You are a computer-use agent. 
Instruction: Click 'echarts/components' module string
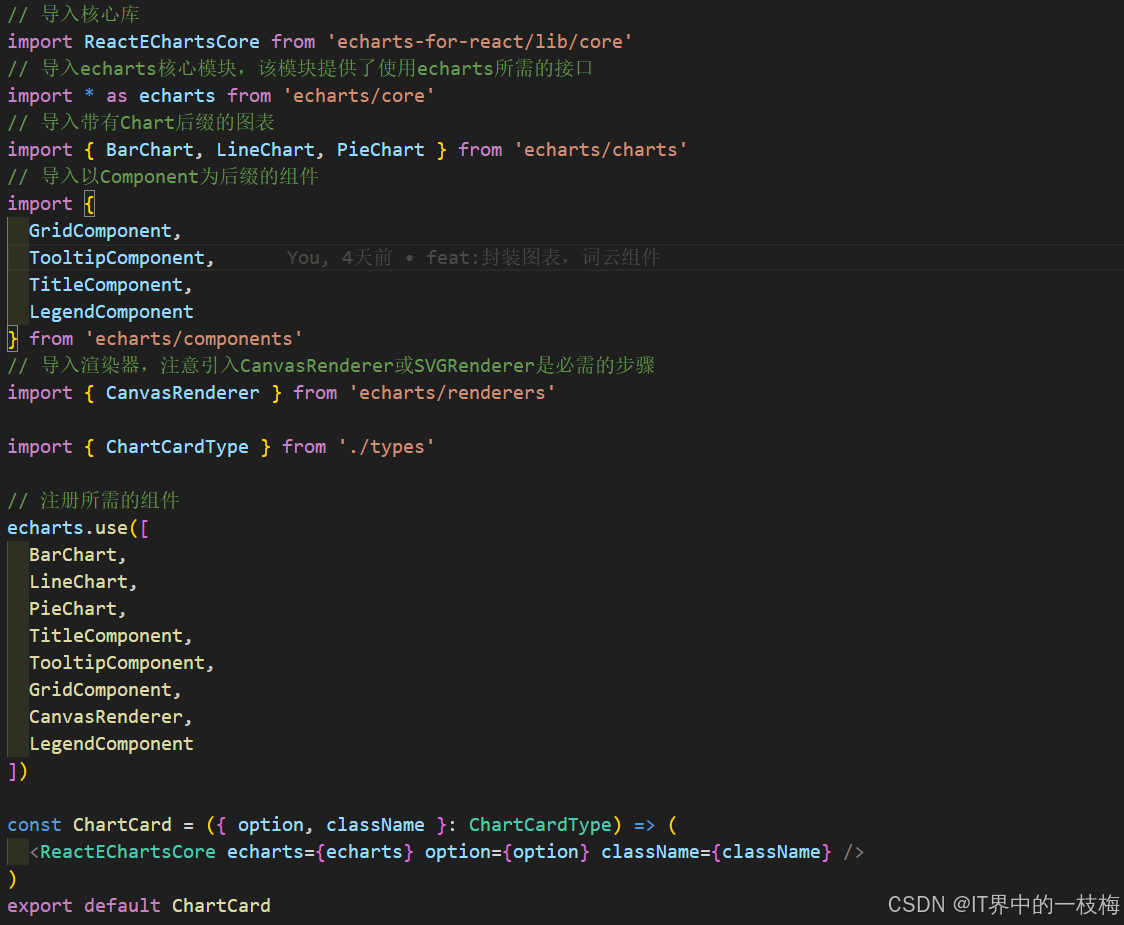tap(194, 338)
